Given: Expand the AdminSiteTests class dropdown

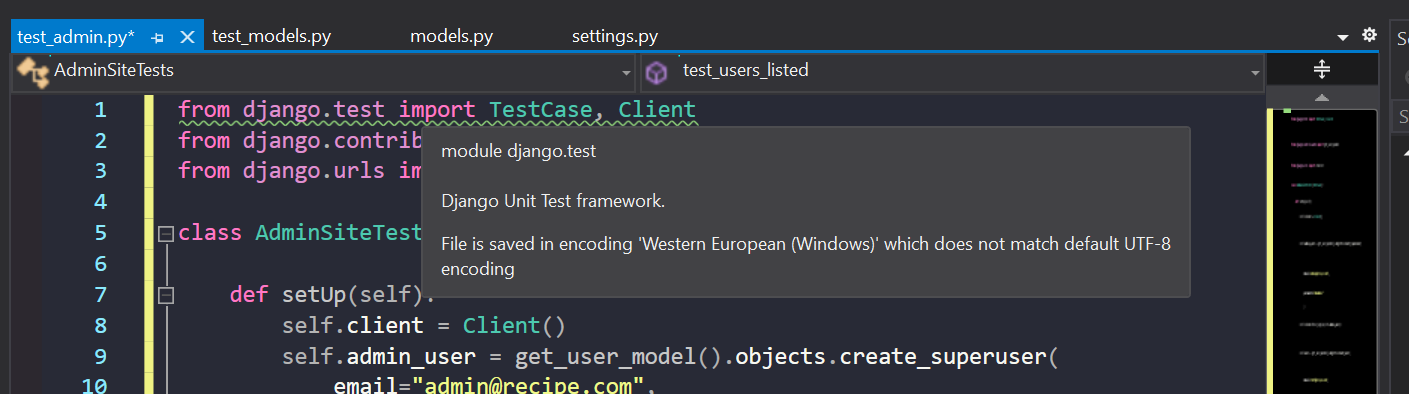Looking at the screenshot, I should (x=626, y=72).
